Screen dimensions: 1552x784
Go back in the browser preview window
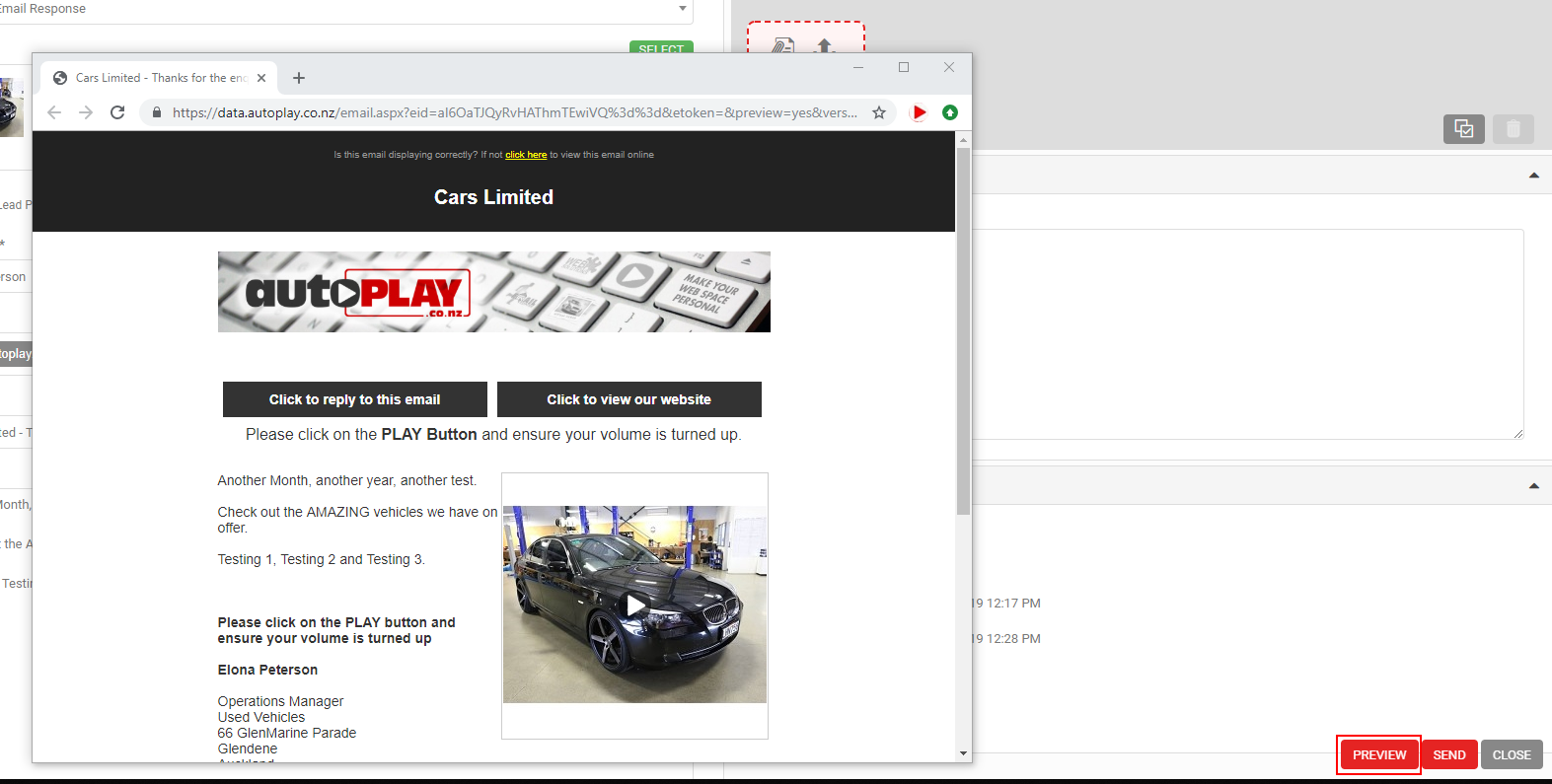(54, 112)
